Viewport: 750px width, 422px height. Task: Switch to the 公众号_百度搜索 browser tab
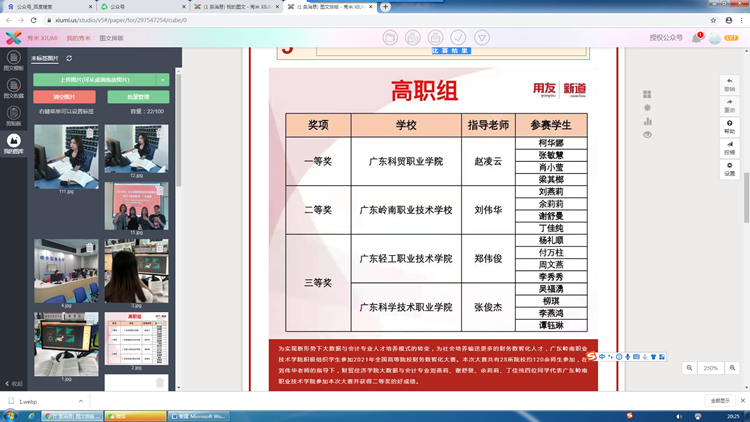click(48, 7)
